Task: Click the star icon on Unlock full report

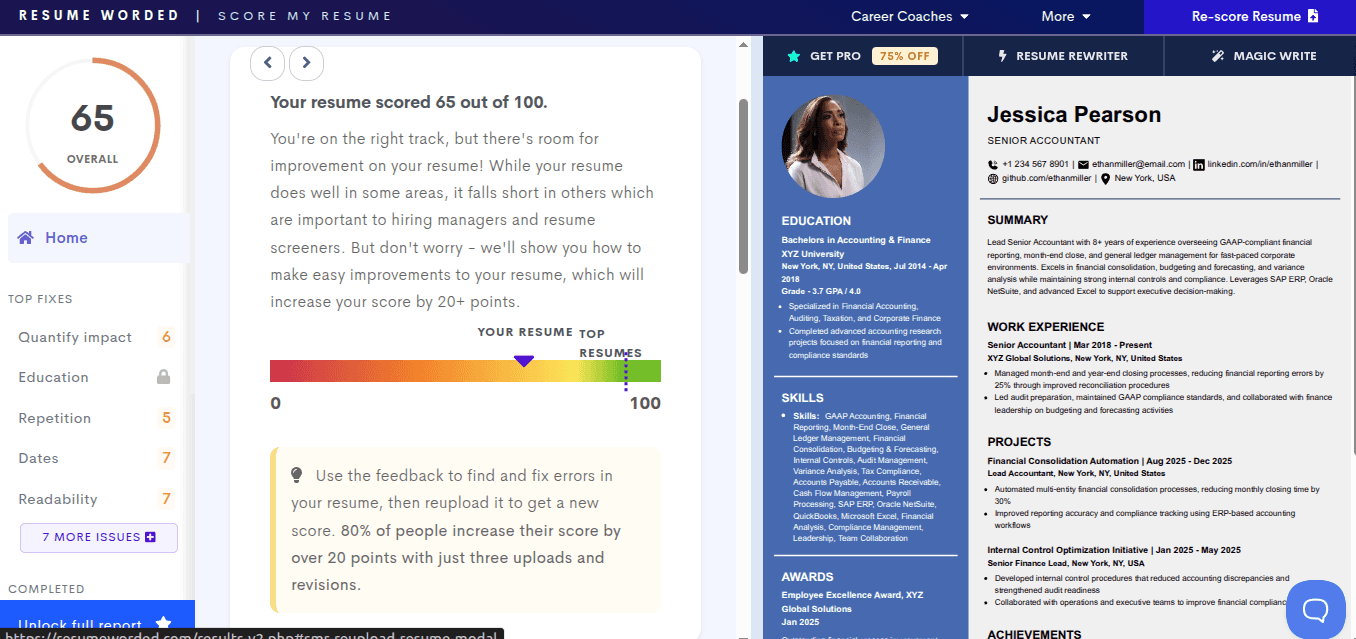Action: [164, 624]
